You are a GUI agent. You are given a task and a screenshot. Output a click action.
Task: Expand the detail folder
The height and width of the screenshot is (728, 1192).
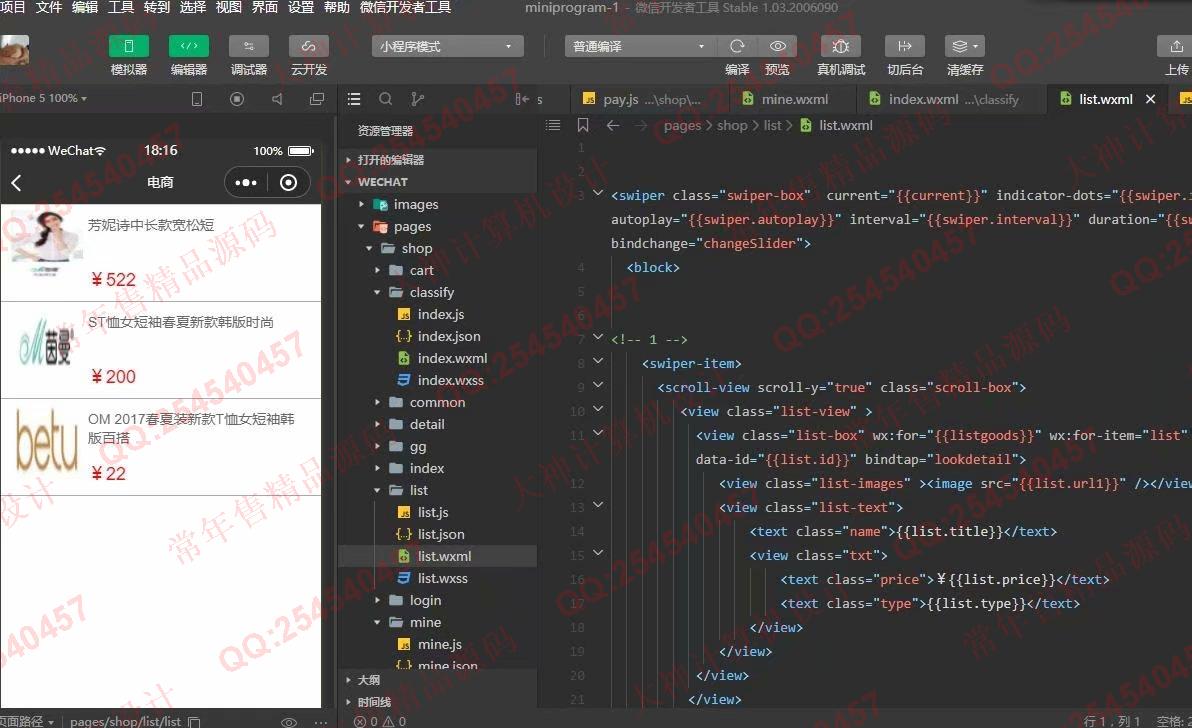(x=438, y=424)
